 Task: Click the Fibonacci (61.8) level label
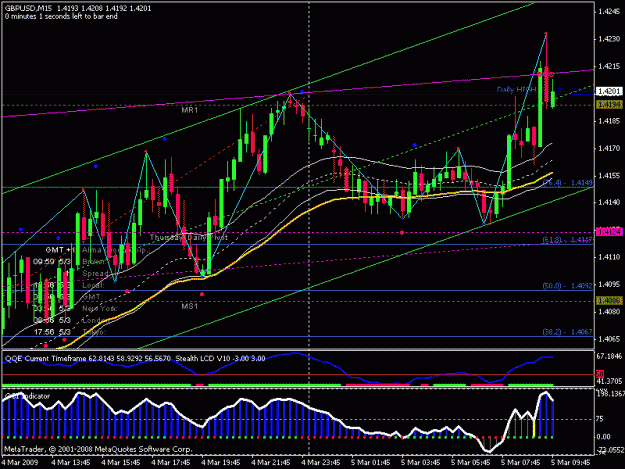[568, 239]
